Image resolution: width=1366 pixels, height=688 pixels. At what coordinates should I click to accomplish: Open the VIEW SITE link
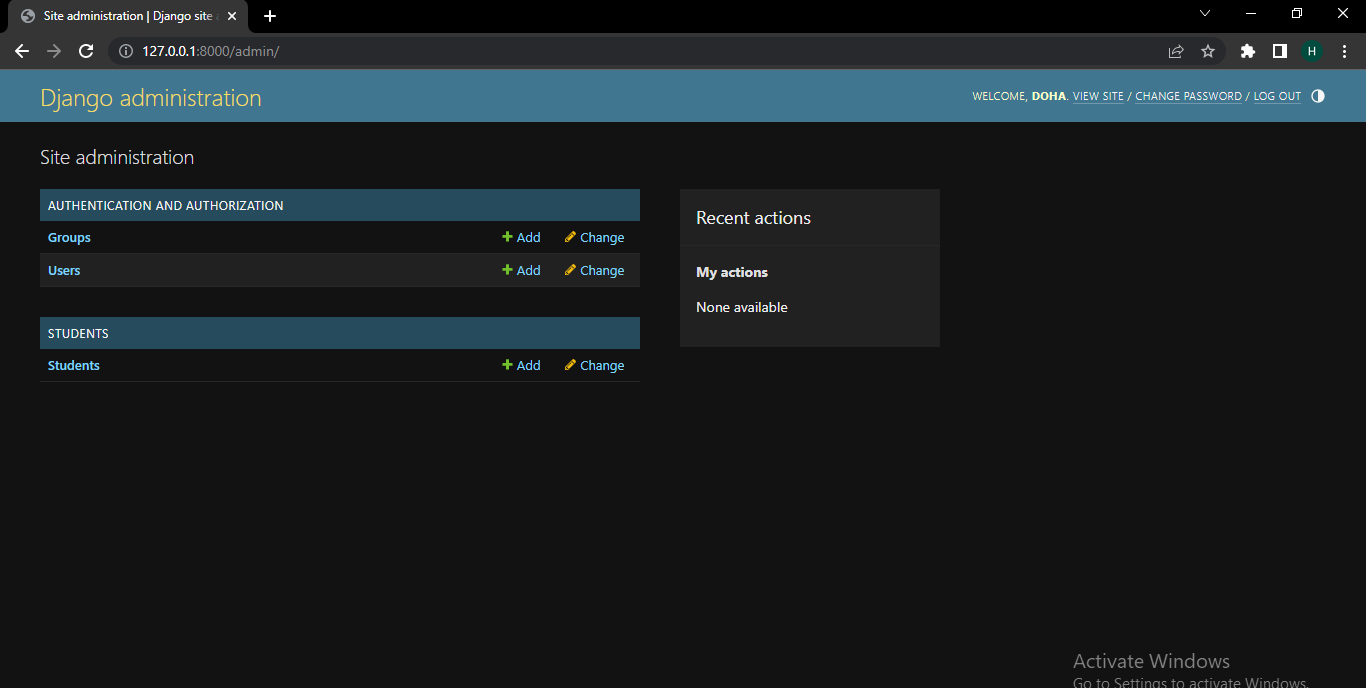point(1097,96)
